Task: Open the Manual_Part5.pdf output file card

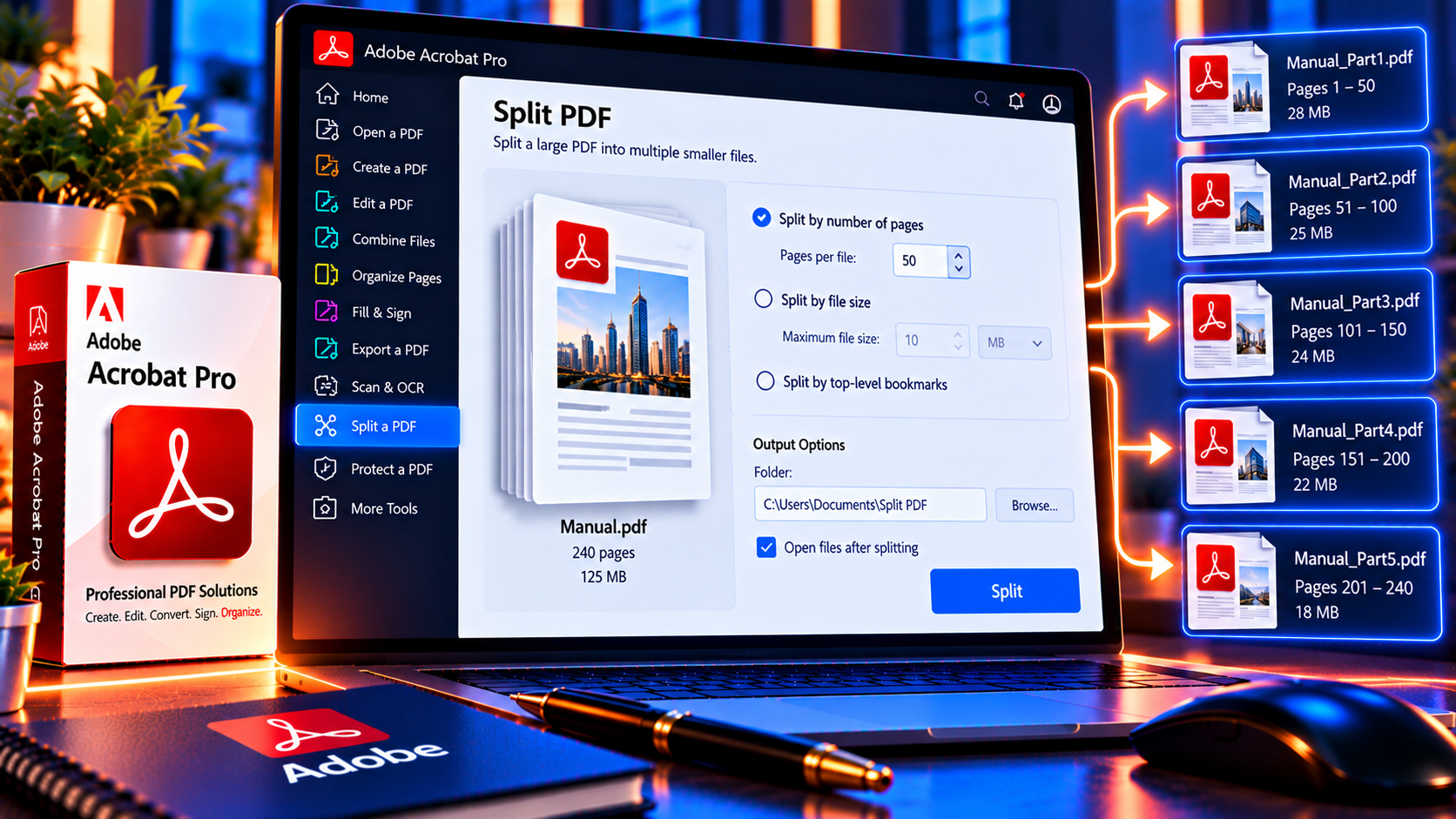Action: (1311, 582)
